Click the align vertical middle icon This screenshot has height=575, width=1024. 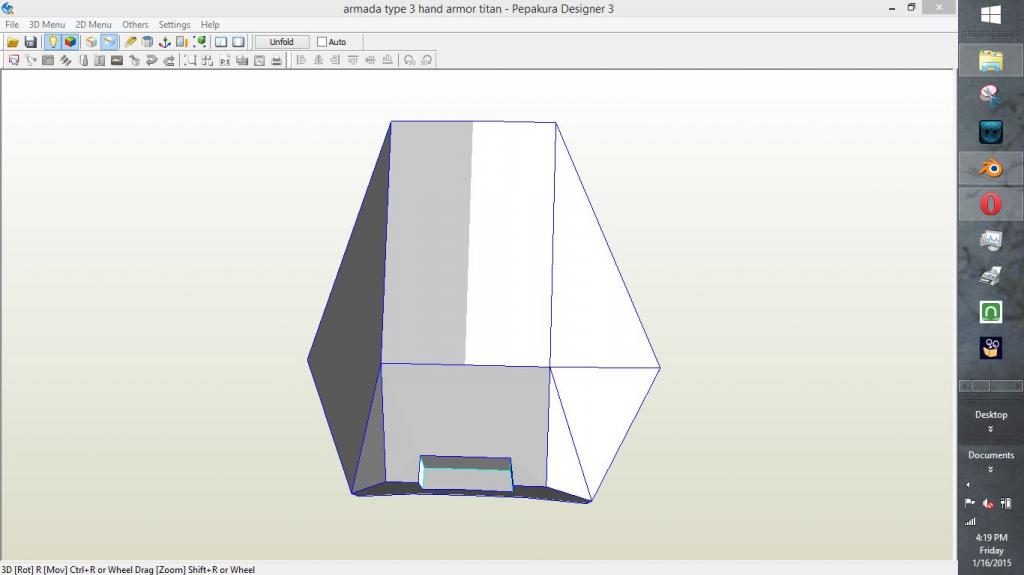click(370, 60)
